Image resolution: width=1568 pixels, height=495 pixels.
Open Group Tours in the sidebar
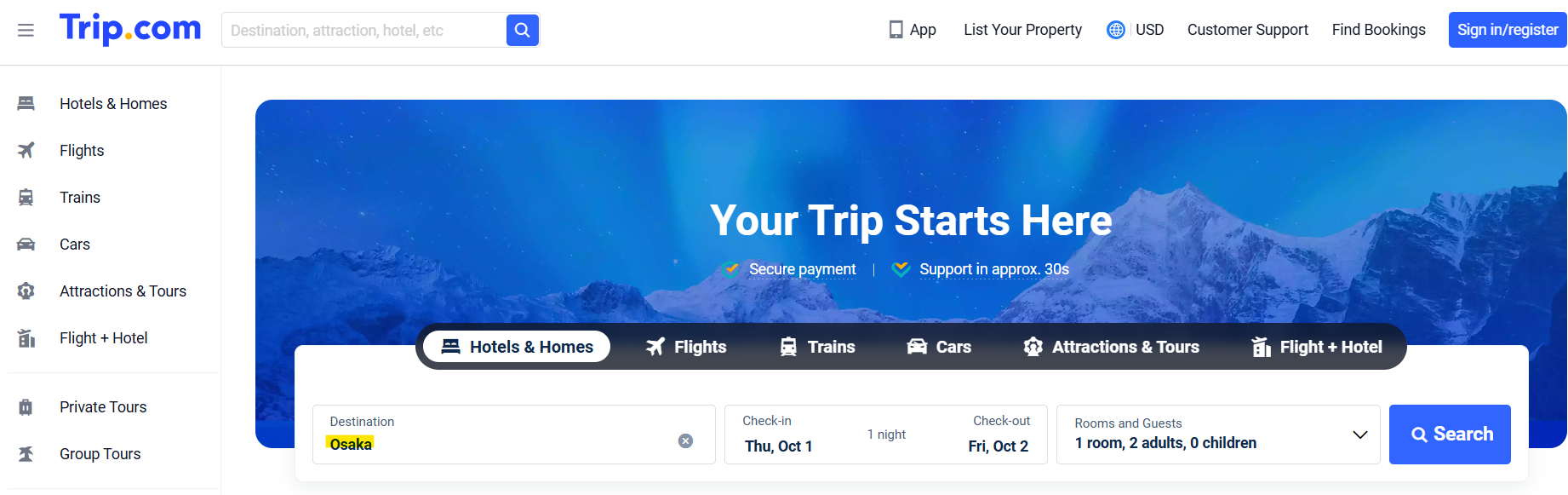(x=100, y=454)
